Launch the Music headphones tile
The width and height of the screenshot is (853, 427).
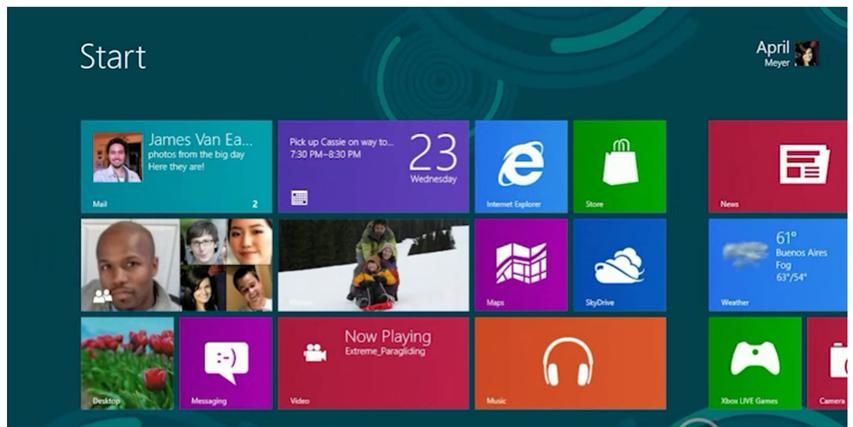pos(569,362)
